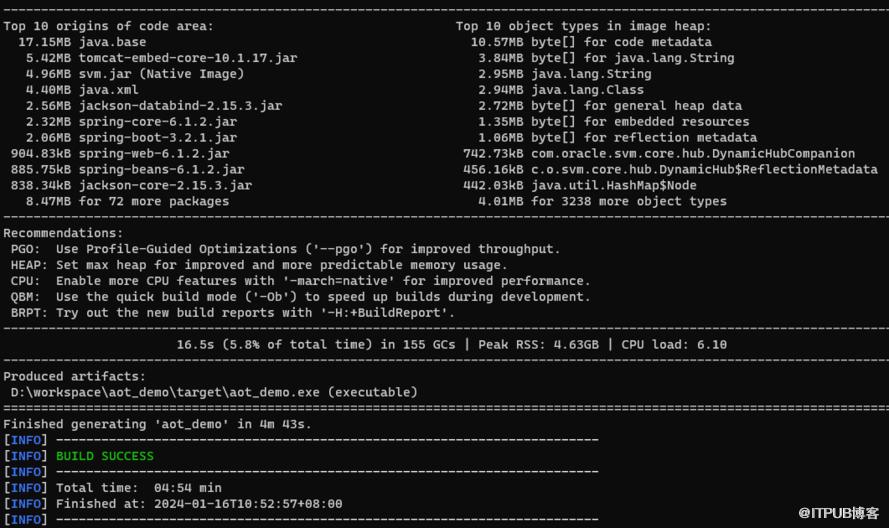Click the tomcat-embed-core-10.1.17.jar entry
Viewport: 889px width, 528px height.
(x=188, y=58)
